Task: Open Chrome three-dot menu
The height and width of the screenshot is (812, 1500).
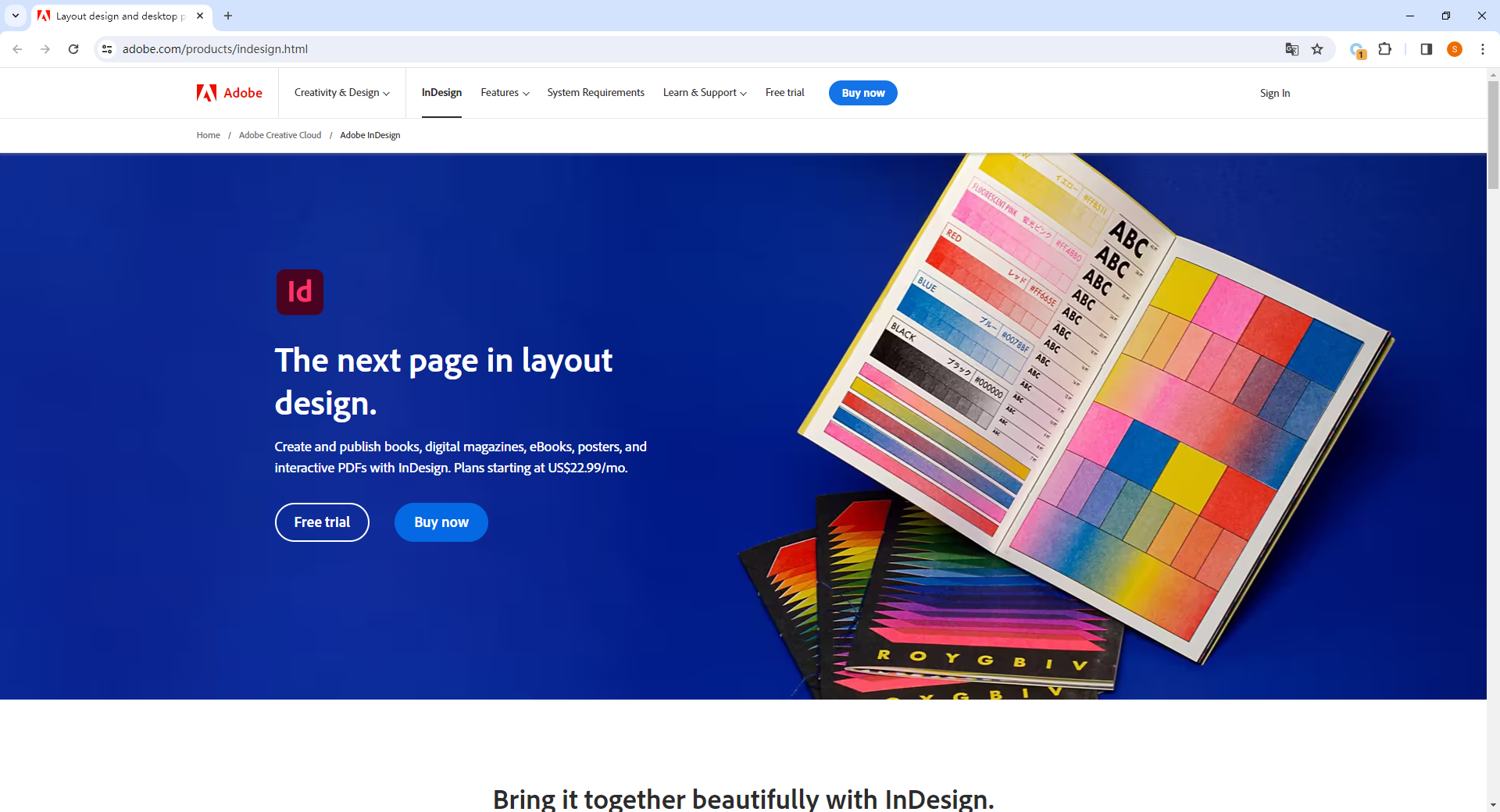Action: tap(1483, 49)
